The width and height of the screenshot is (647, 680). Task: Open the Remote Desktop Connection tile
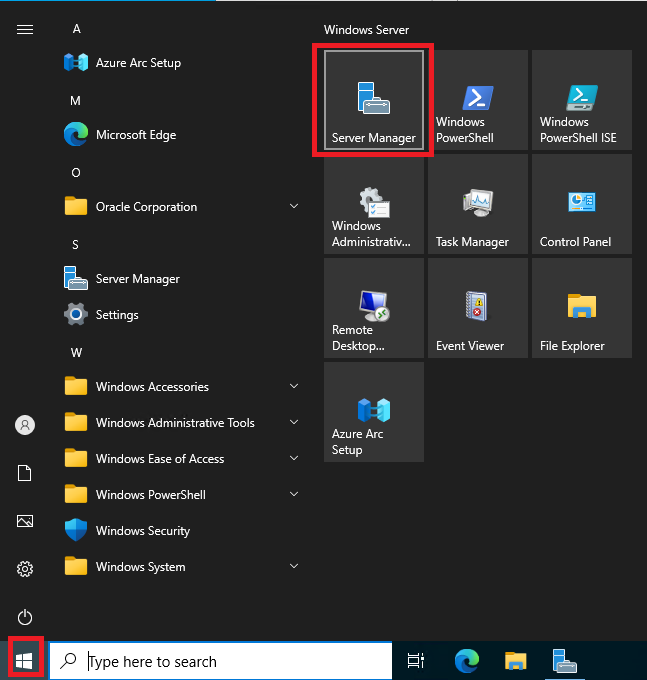point(374,308)
